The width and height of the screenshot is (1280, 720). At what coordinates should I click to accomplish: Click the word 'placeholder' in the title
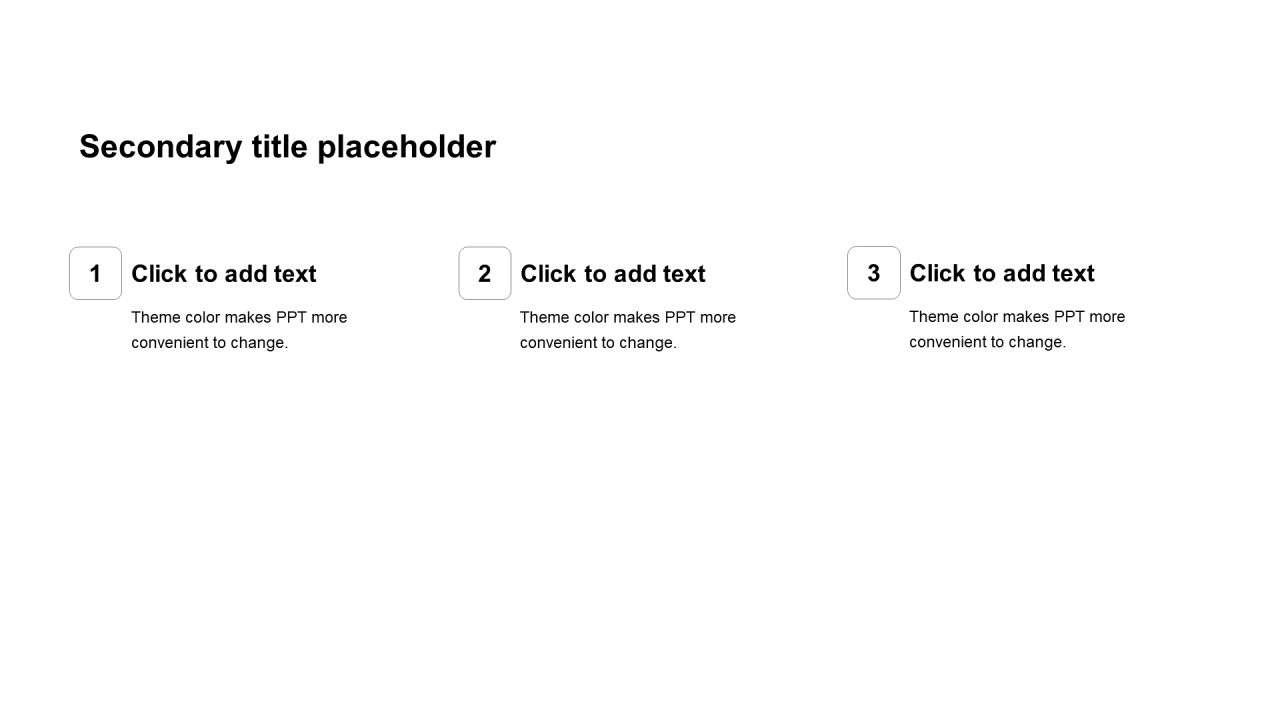coord(406,147)
